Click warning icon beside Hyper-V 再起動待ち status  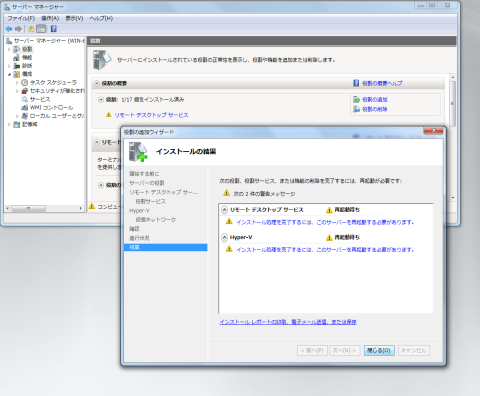[329, 237]
